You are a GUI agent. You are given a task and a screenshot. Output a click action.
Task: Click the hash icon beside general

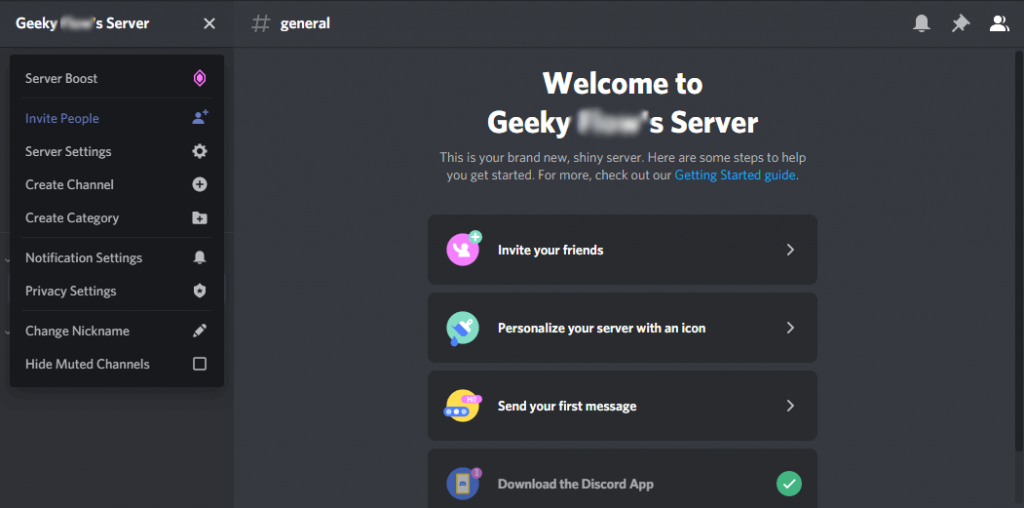pos(261,24)
